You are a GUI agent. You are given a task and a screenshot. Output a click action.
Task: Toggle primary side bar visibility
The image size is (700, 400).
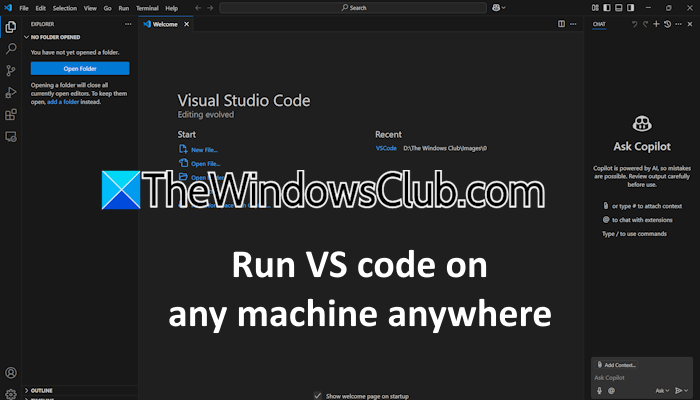coord(607,8)
